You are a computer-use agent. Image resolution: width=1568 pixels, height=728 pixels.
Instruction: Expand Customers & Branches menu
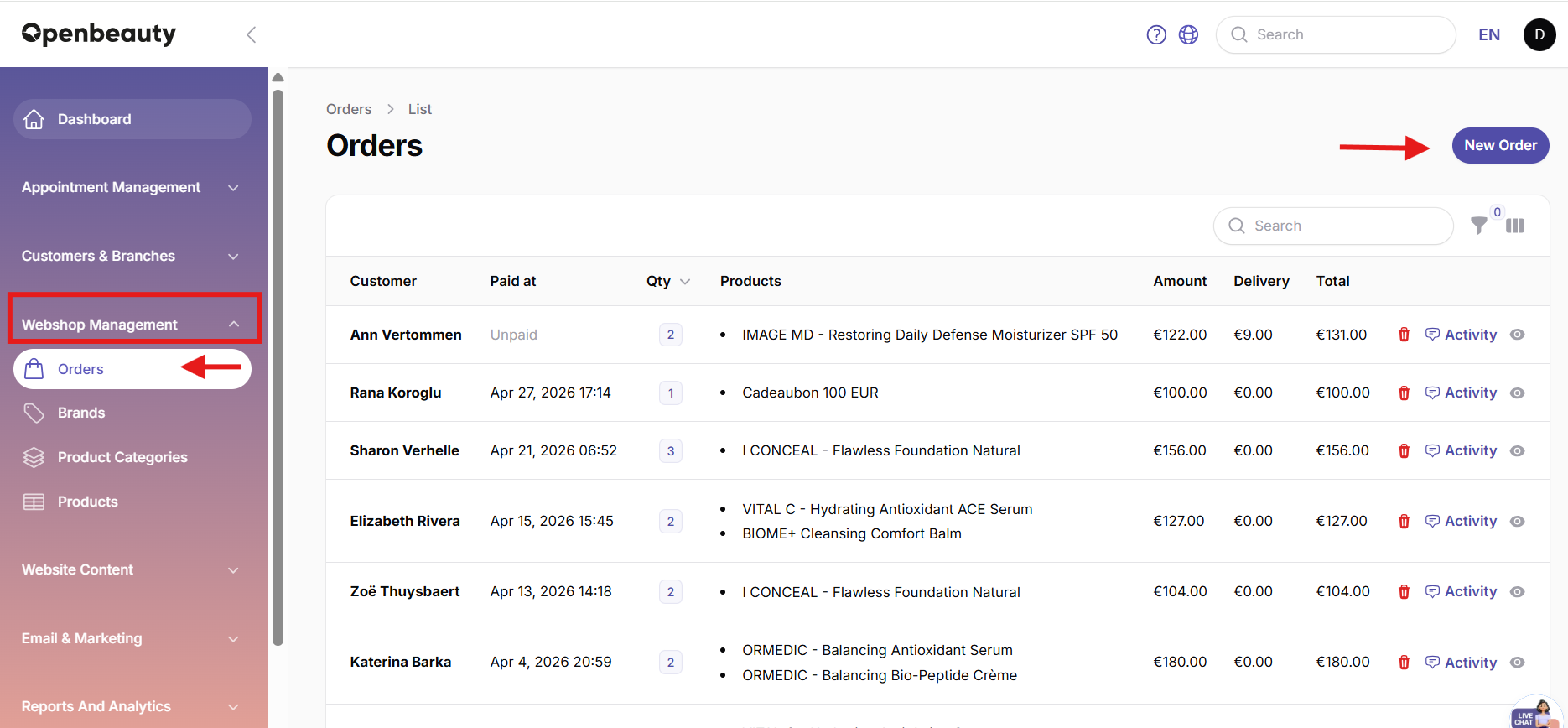click(x=131, y=256)
